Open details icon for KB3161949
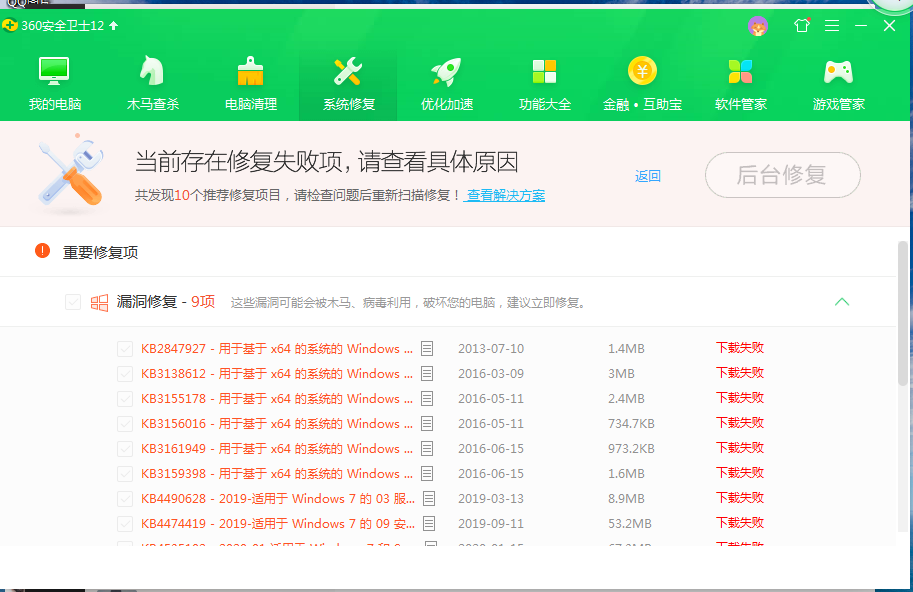 point(427,449)
